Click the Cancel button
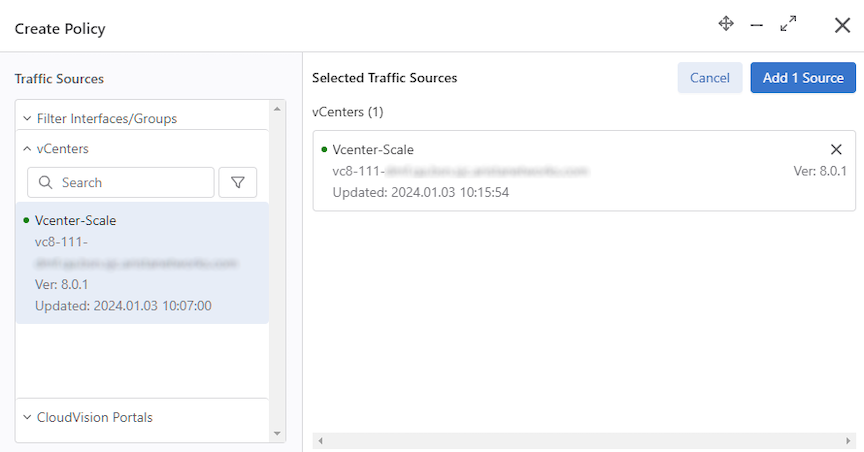The width and height of the screenshot is (864, 452). (x=710, y=78)
